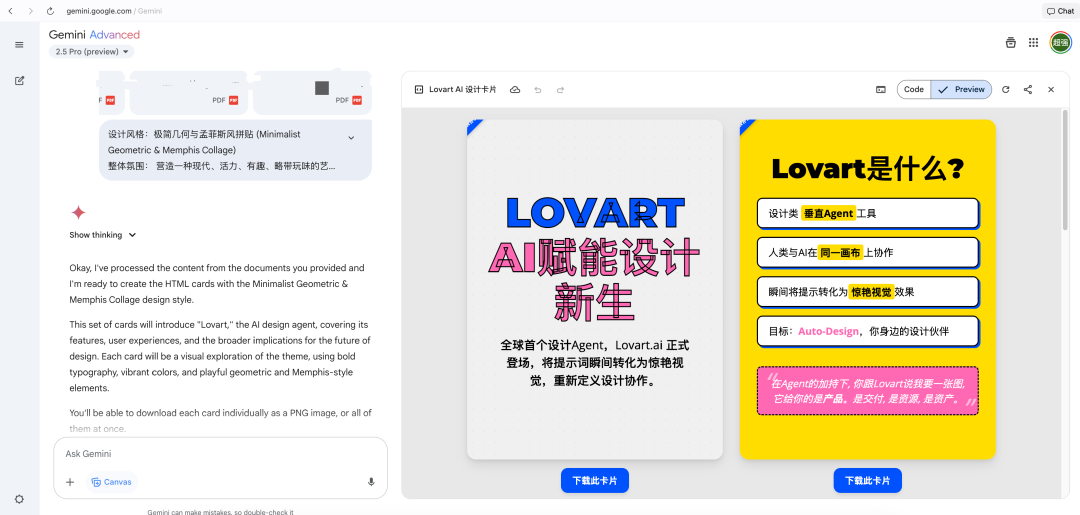The width and height of the screenshot is (1080, 515).
Task: Open the Chat panel in the browser bar
Action: [1059, 11]
